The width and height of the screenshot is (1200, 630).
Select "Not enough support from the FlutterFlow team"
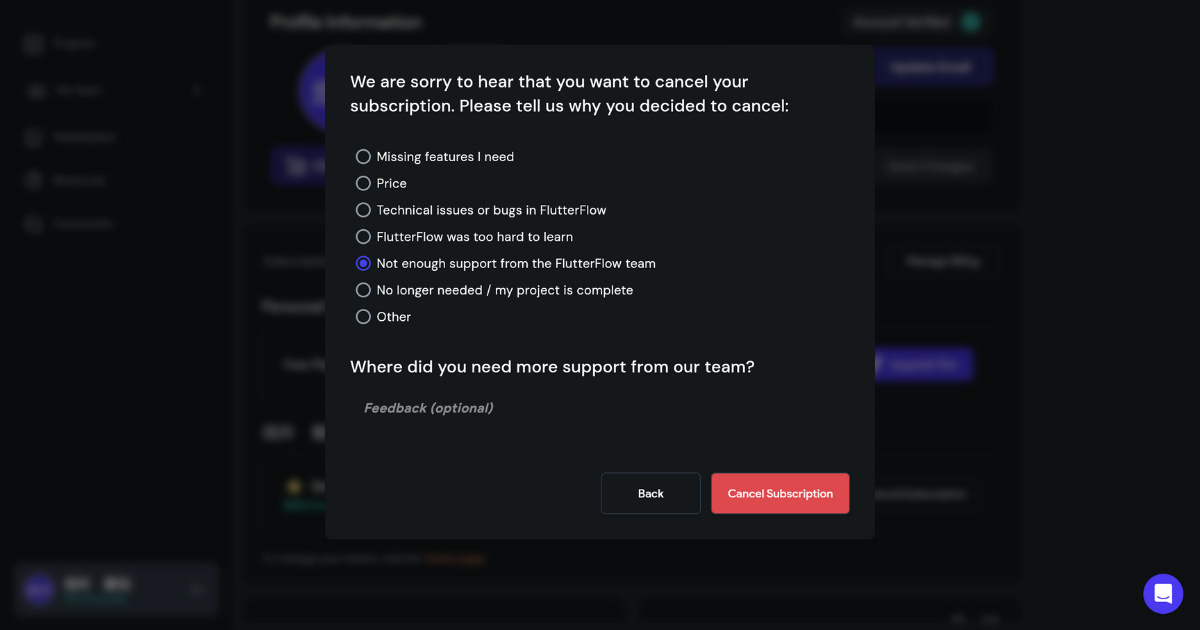click(x=363, y=264)
